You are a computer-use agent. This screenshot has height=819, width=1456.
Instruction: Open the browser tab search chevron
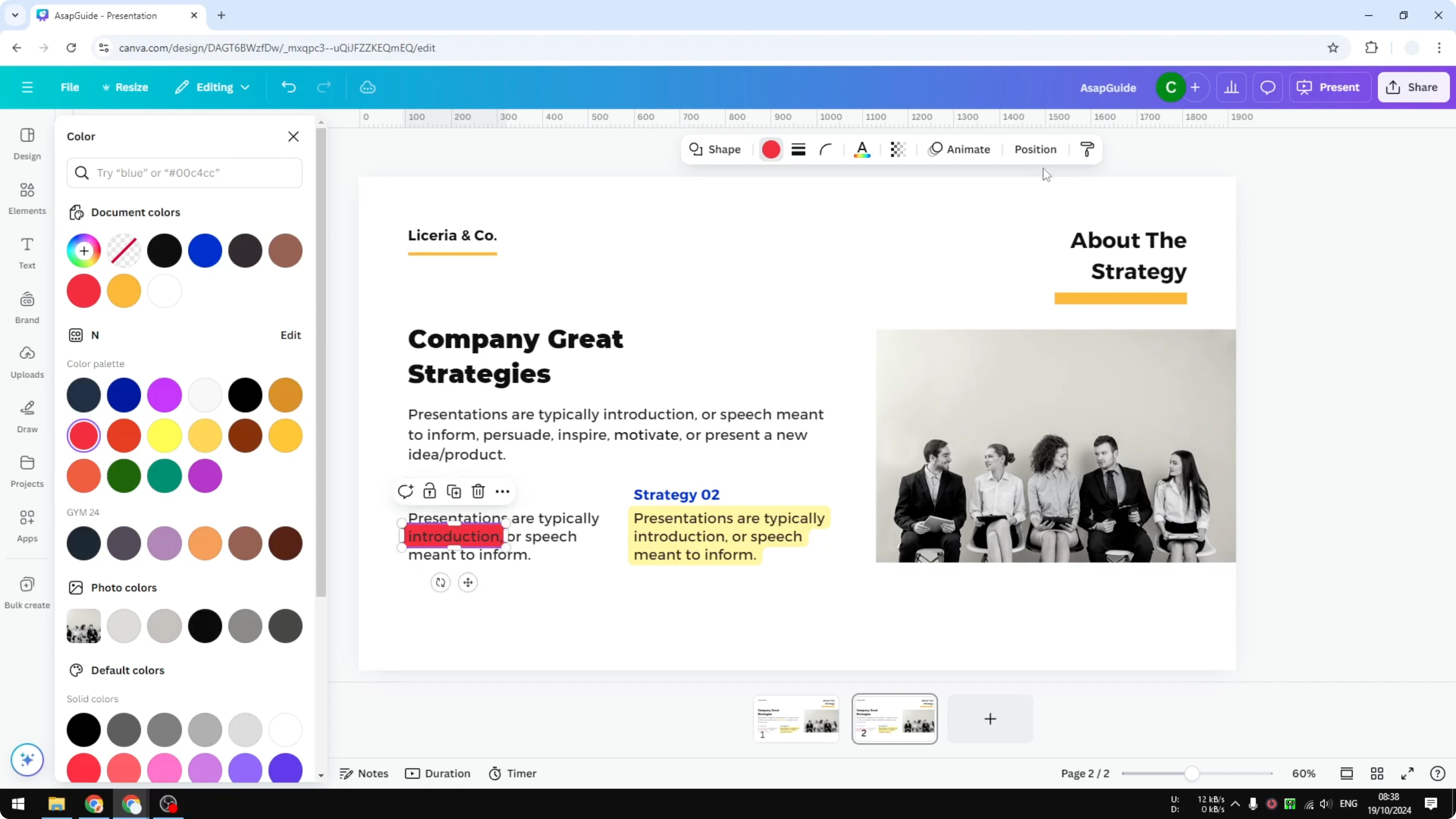(15, 15)
